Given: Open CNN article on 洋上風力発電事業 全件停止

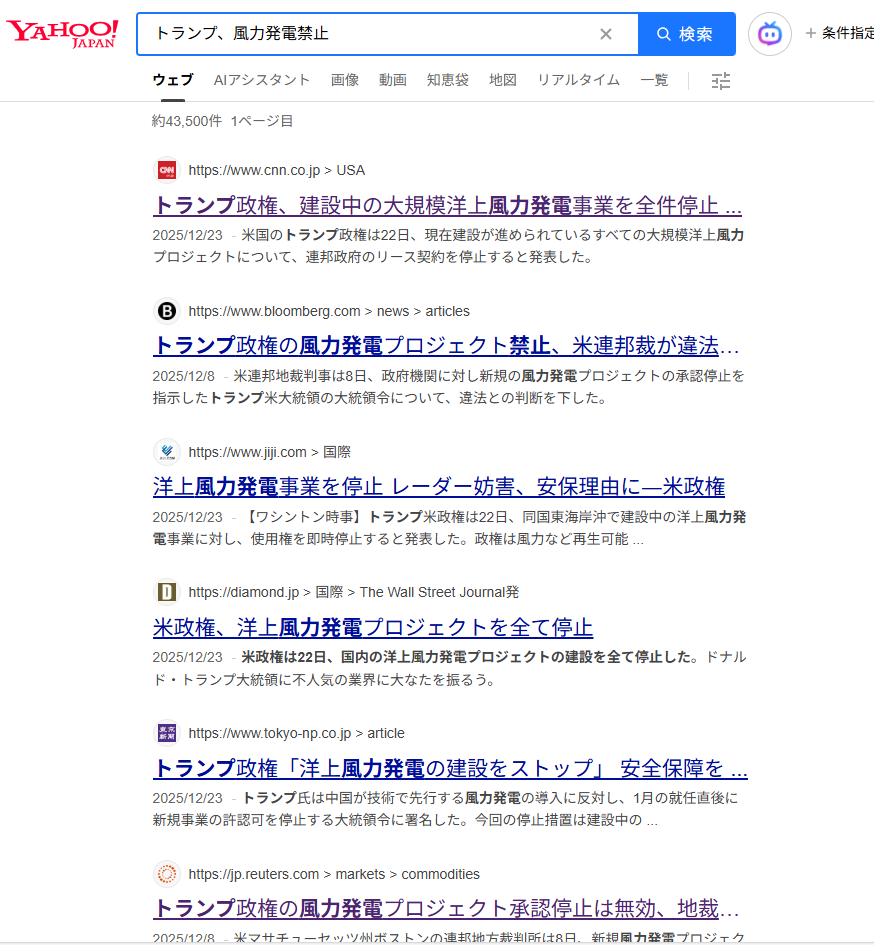Looking at the screenshot, I should tap(447, 205).
